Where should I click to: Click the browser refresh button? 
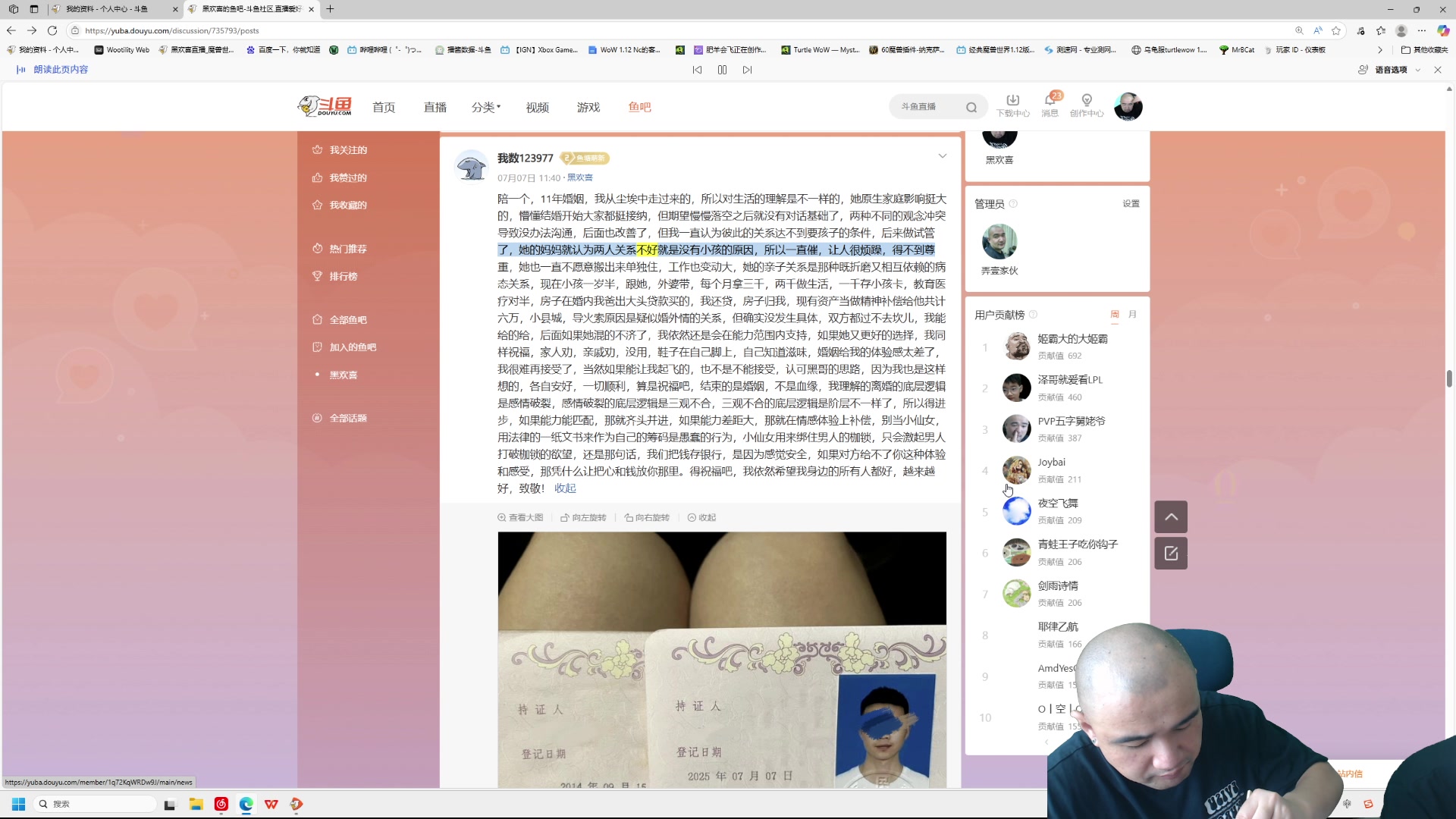[52, 30]
